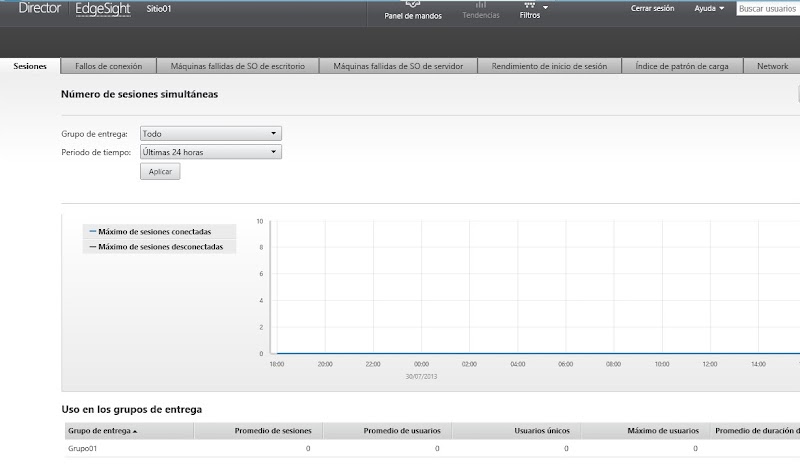Click the 30/07/2013 date label
Image resolution: width=800 pixels, height=471 pixels.
click(421, 377)
